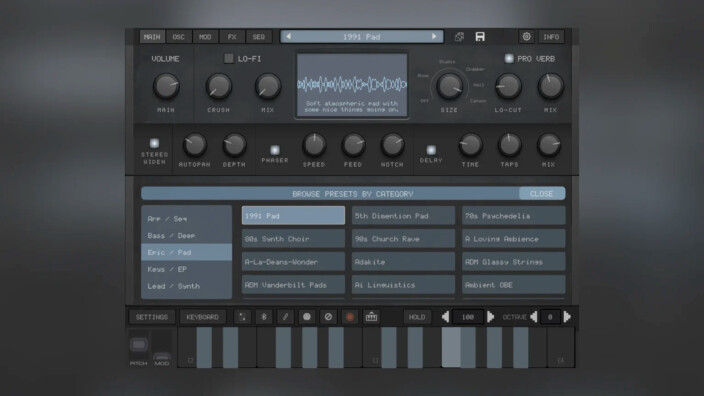Click the phaser SPEED knob
Image resolution: width=704 pixels, height=396 pixels.
pos(314,145)
